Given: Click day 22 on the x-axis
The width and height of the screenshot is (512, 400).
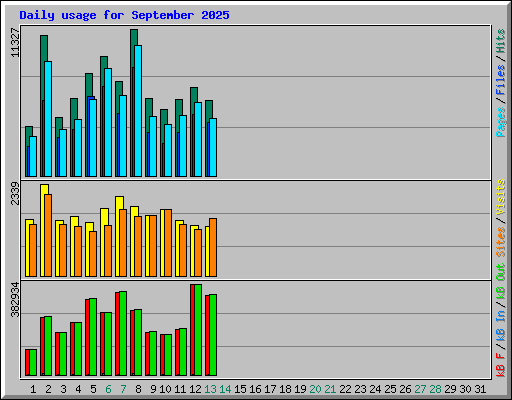Looking at the screenshot, I should point(345,389).
